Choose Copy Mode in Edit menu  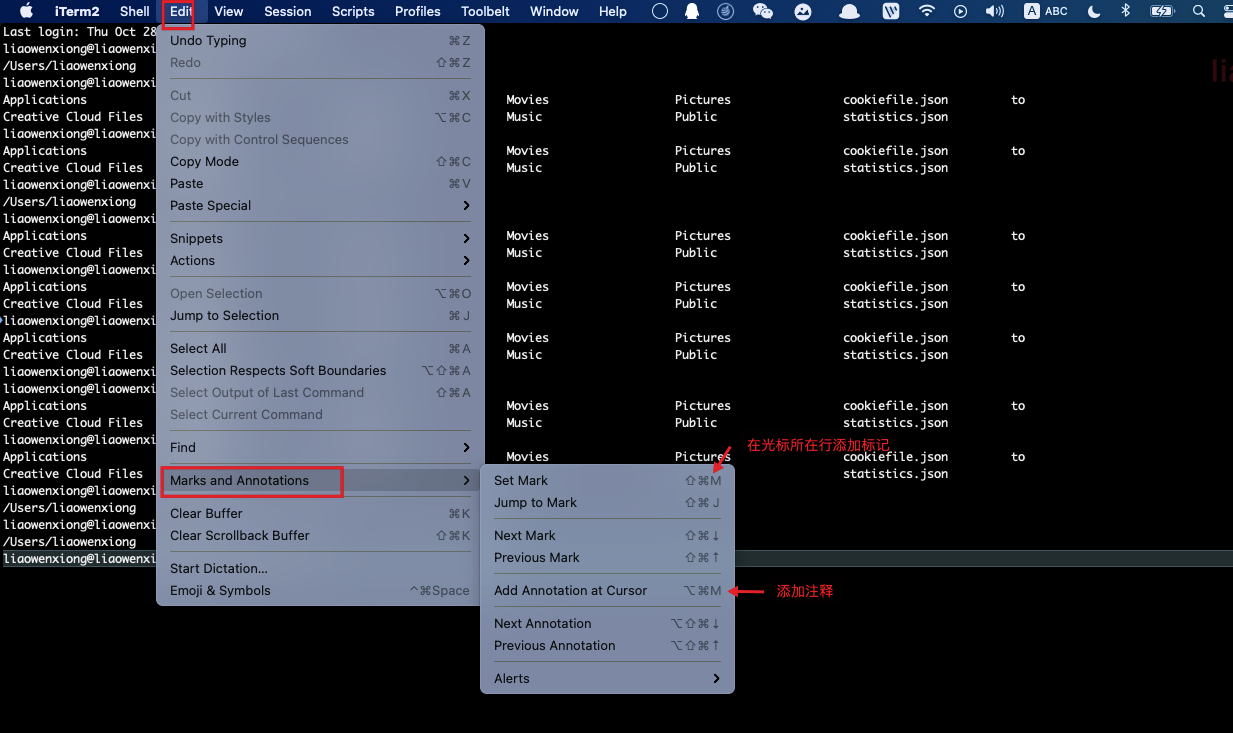(320, 162)
